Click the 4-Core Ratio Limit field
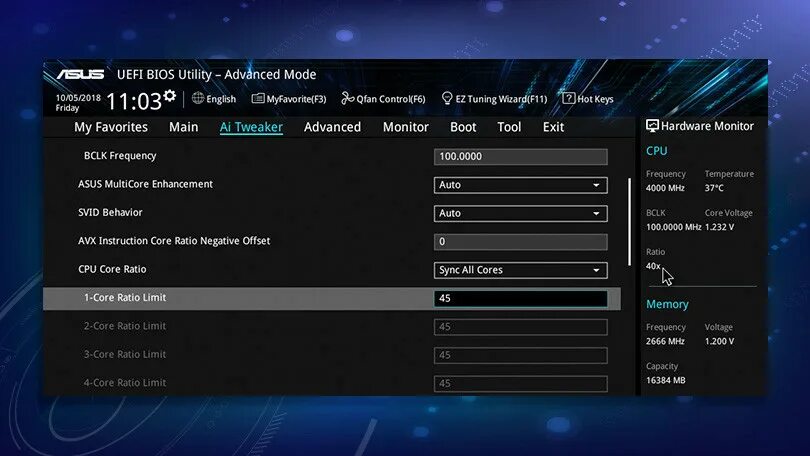Image resolution: width=810 pixels, height=456 pixels. point(521,384)
